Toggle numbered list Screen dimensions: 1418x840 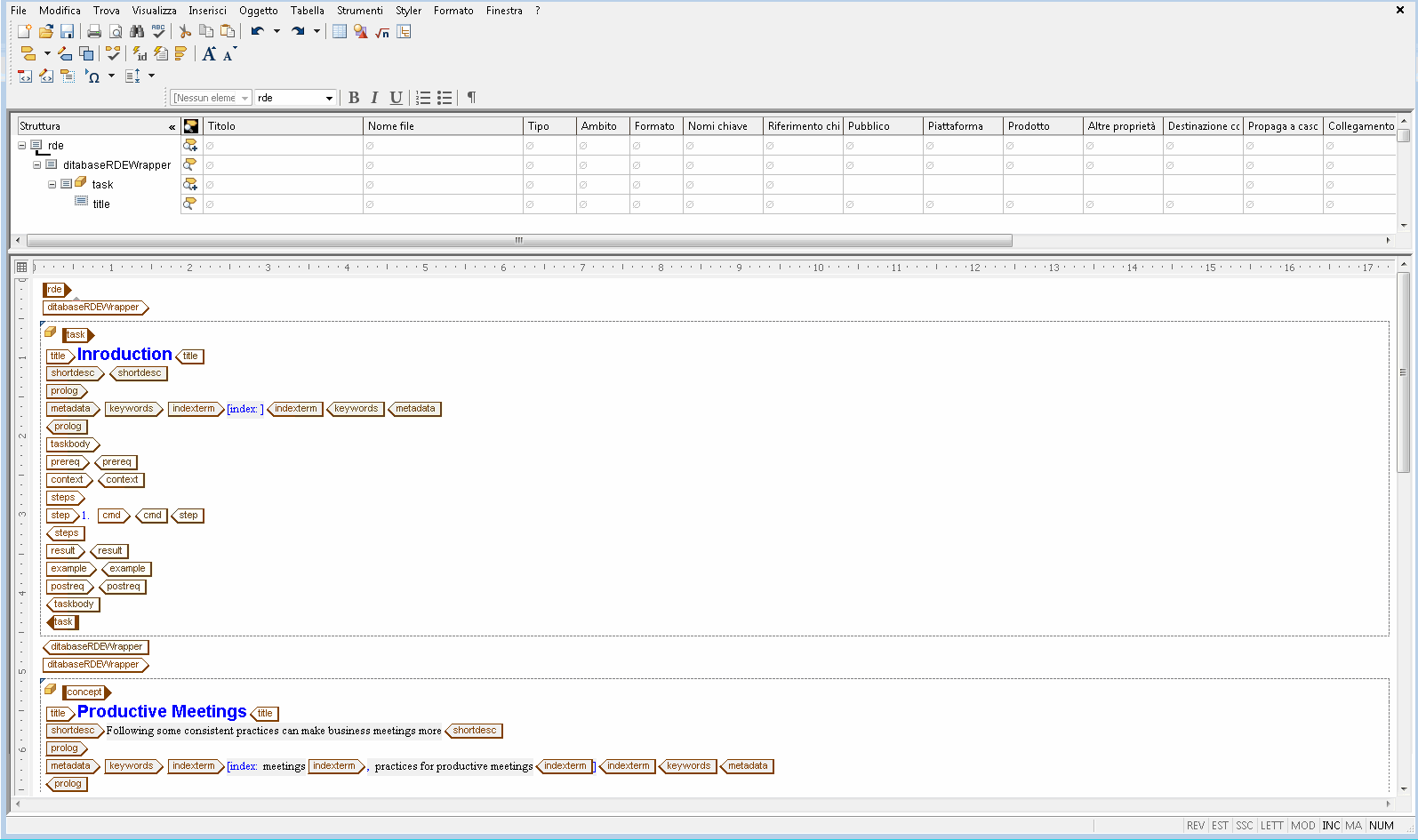click(423, 98)
